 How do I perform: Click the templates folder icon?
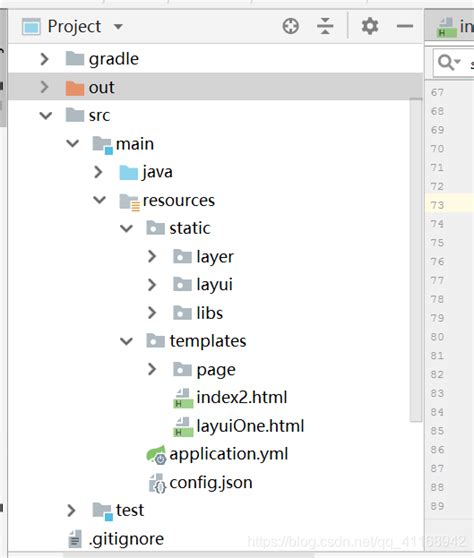coord(156,341)
